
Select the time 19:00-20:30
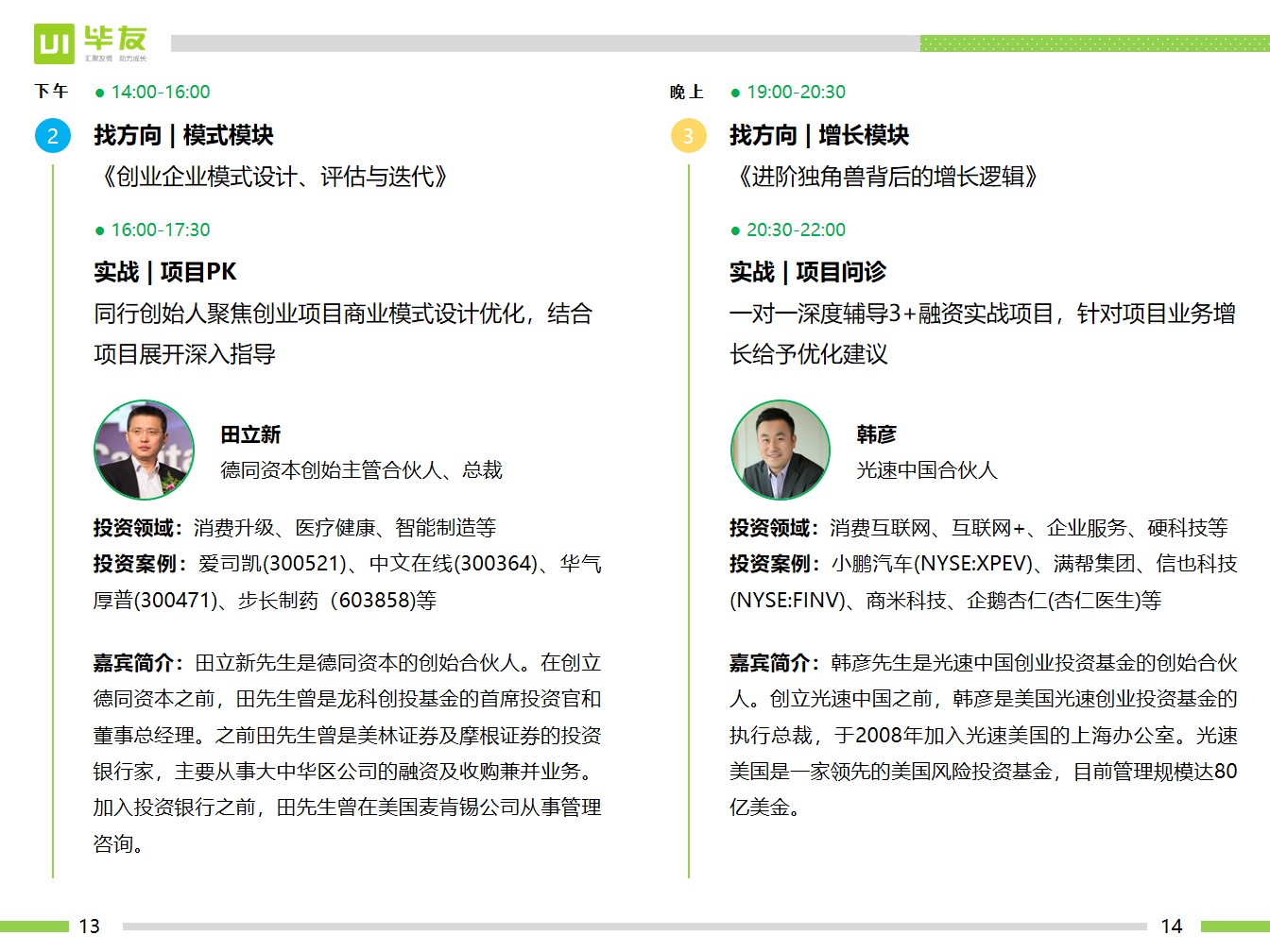pos(797,93)
